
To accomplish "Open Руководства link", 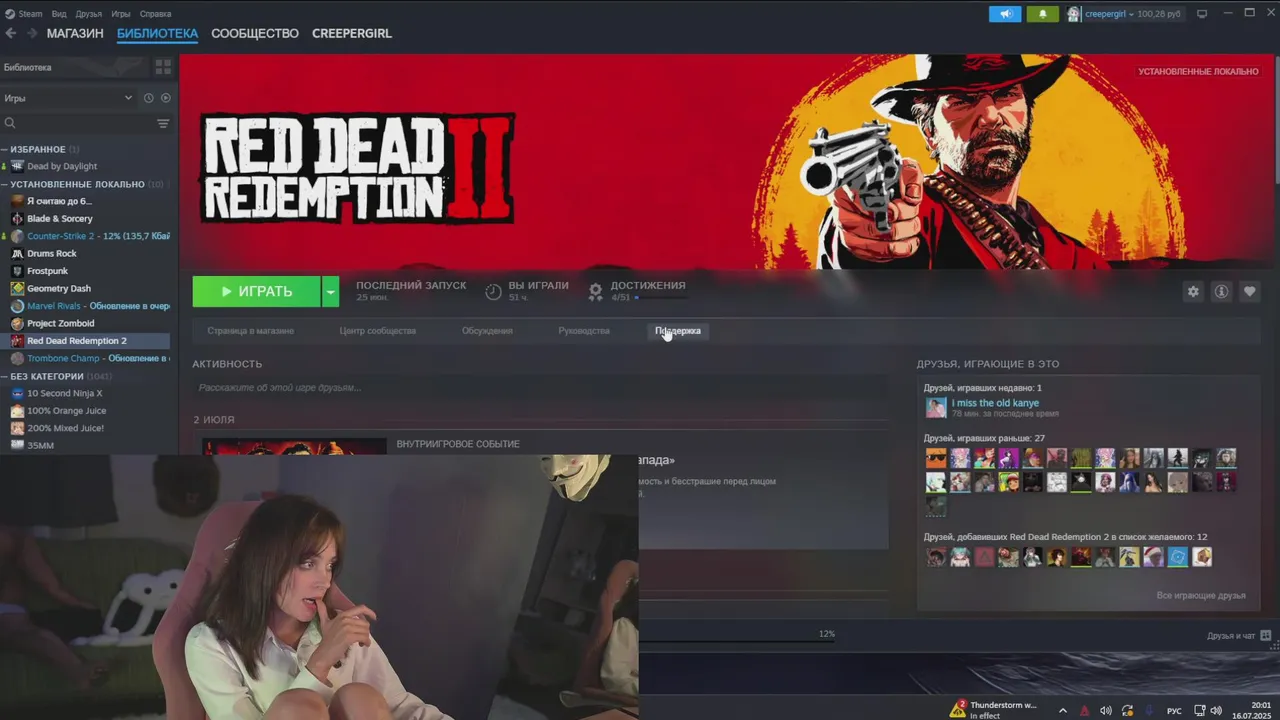I will pos(584,330).
